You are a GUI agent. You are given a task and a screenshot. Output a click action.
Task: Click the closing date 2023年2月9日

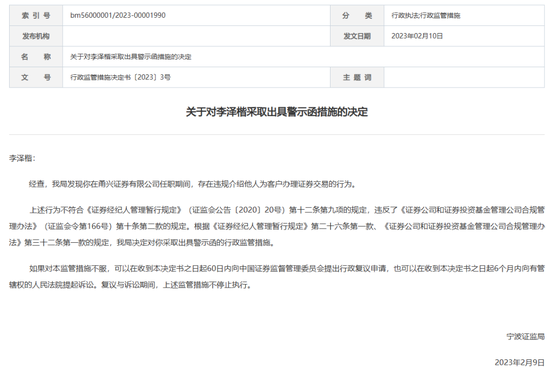[x=519, y=362]
